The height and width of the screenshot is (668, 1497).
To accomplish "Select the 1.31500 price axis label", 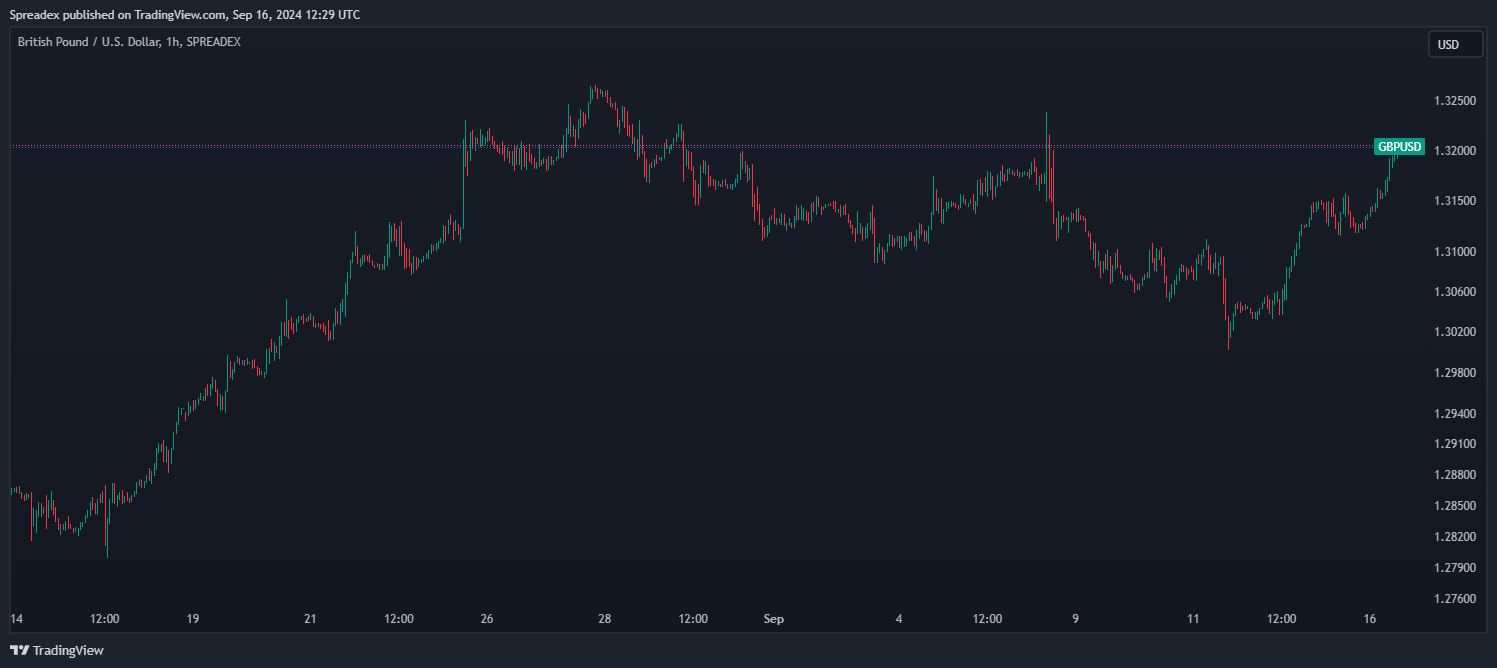I will [x=1453, y=201].
